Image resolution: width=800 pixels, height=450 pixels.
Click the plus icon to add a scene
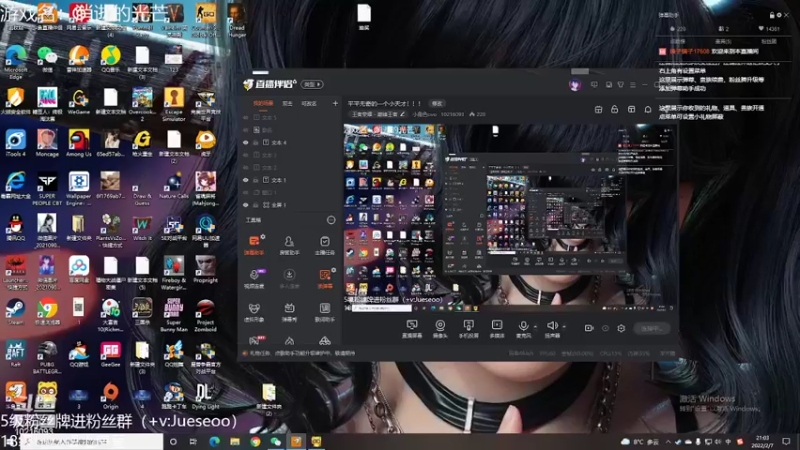coord(335,104)
